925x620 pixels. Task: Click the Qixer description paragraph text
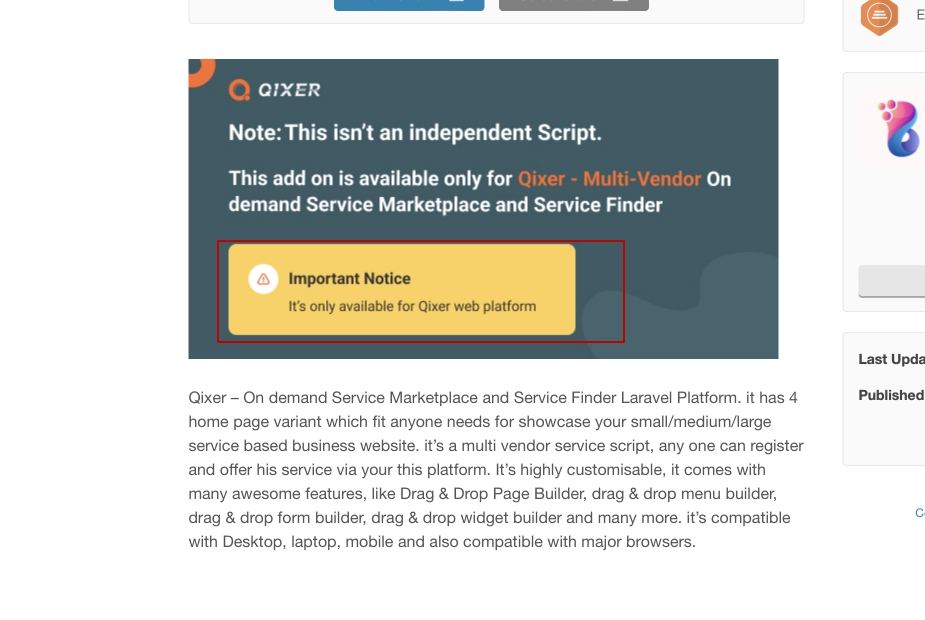[495, 470]
